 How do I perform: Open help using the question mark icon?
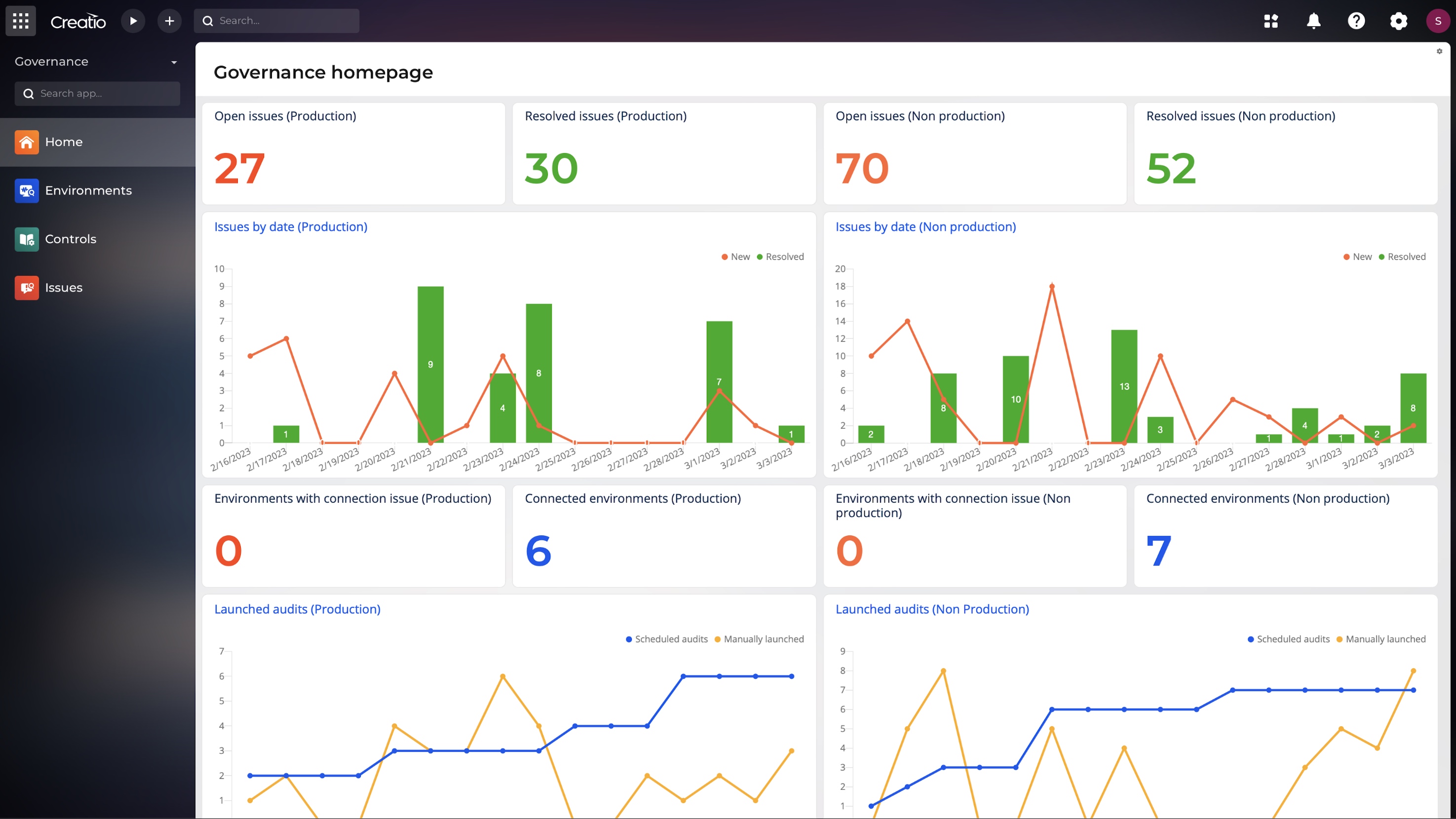pos(1356,21)
